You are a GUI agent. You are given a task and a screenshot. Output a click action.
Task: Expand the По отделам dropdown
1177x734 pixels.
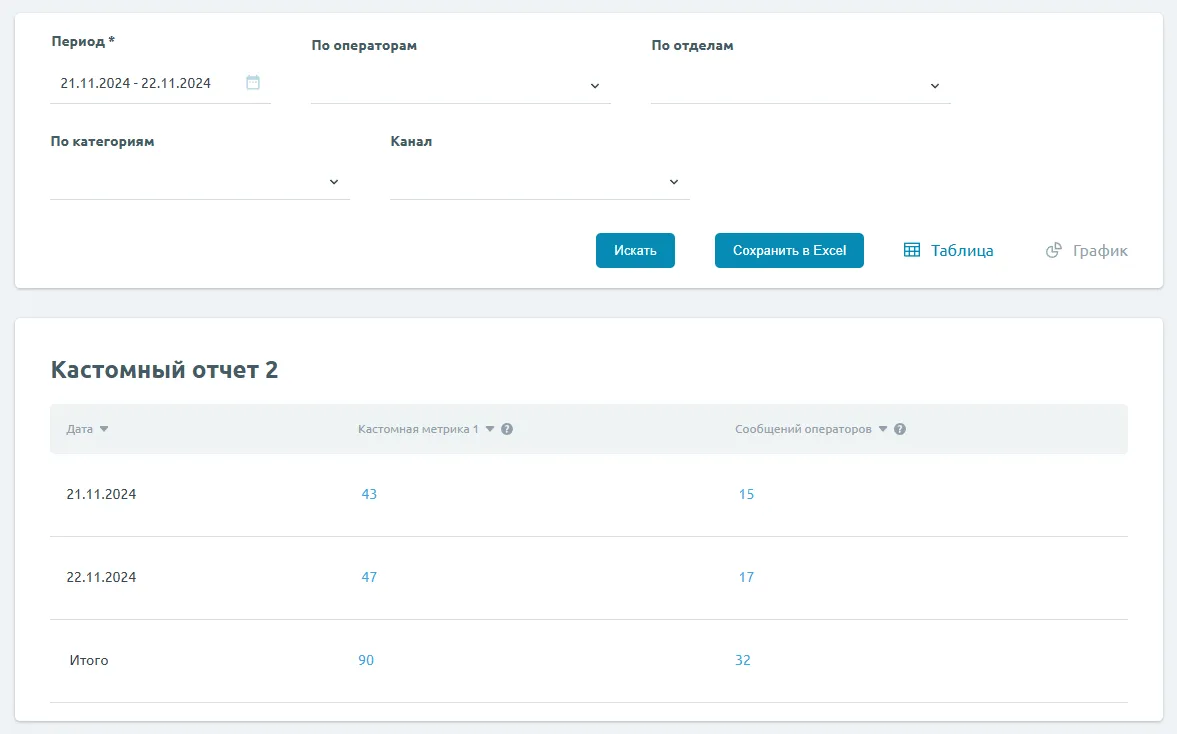(935, 86)
